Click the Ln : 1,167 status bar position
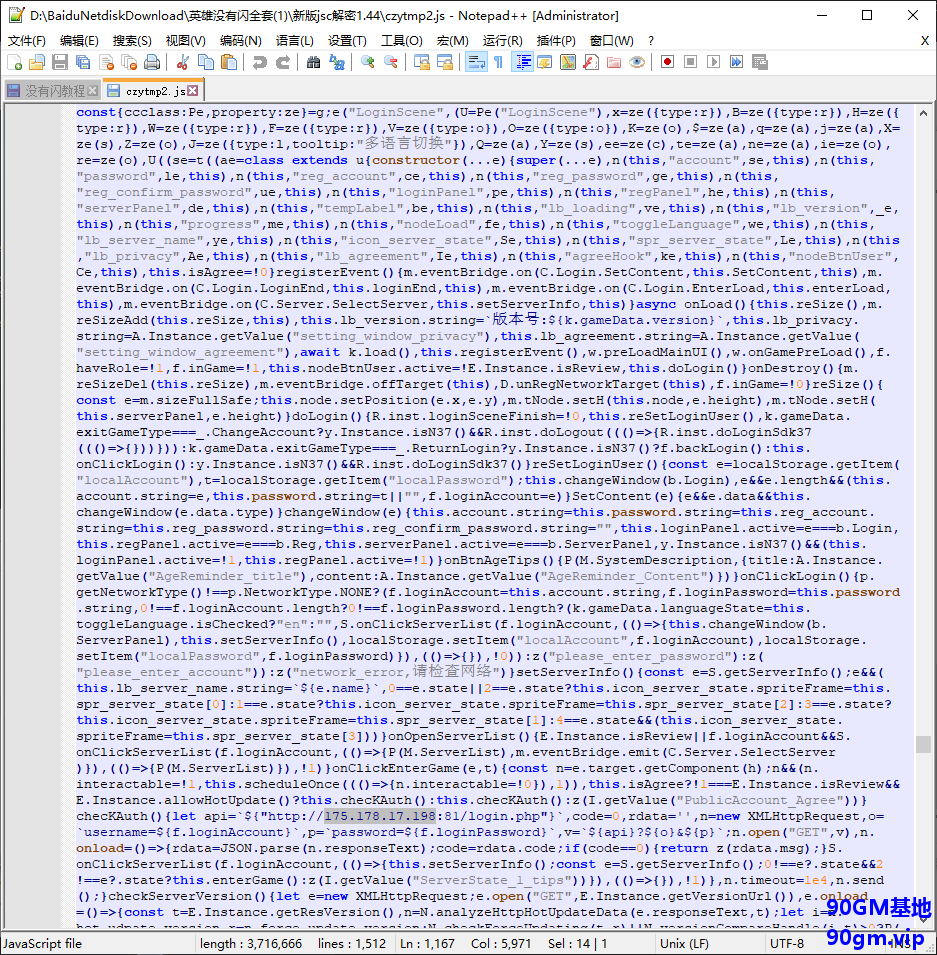 (x=427, y=943)
